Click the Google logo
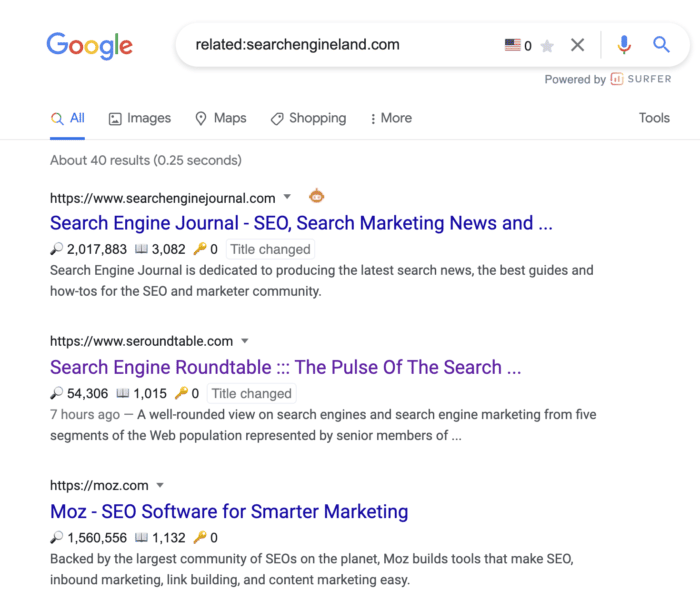Viewport: 700px width, 600px height. click(89, 45)
